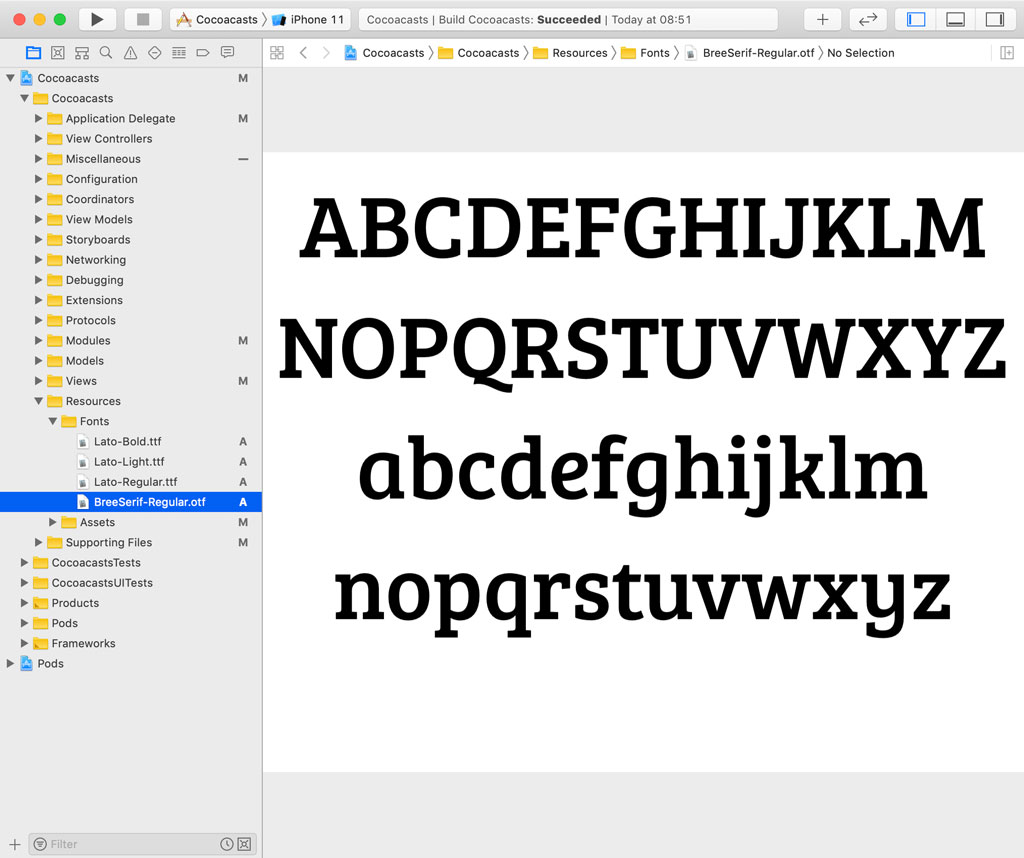Collapse the Fonts folder
1024x858 pixels.
52,421
